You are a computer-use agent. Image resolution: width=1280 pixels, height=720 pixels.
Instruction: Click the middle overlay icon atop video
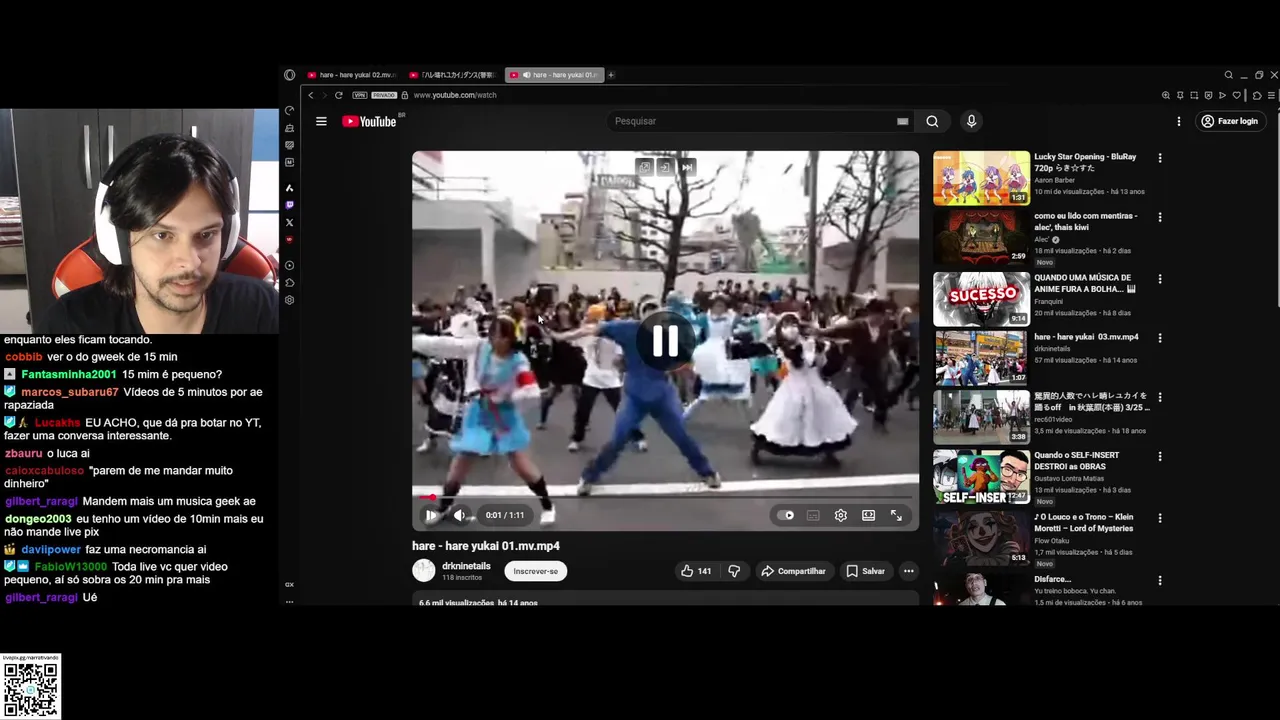(666, 167)
